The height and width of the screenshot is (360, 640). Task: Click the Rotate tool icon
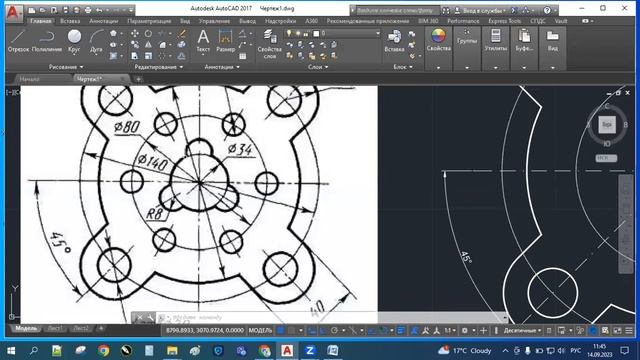(148, 34)
